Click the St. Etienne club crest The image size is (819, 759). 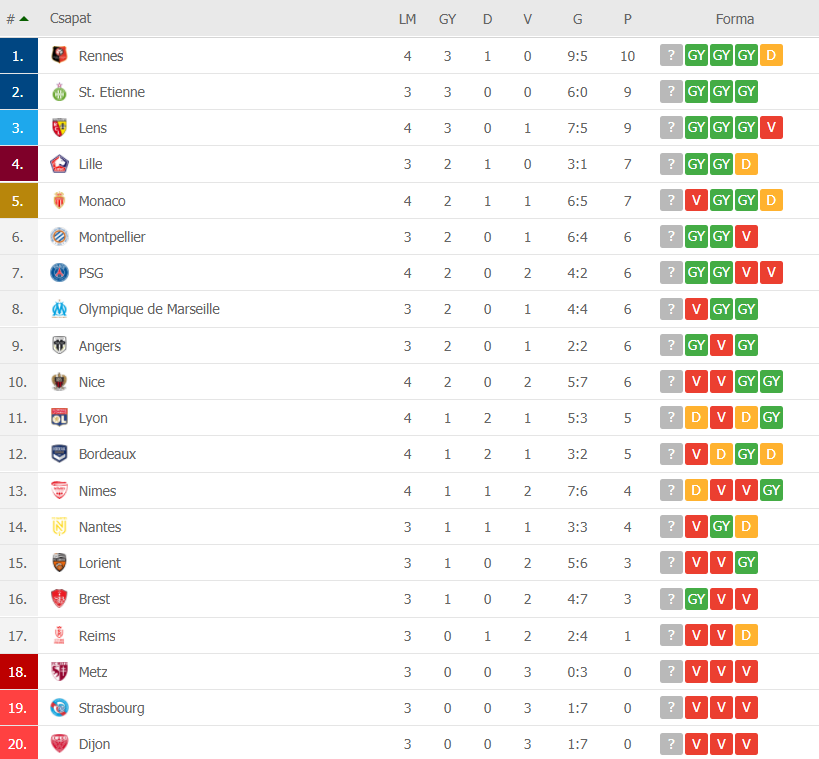point(60,91)
